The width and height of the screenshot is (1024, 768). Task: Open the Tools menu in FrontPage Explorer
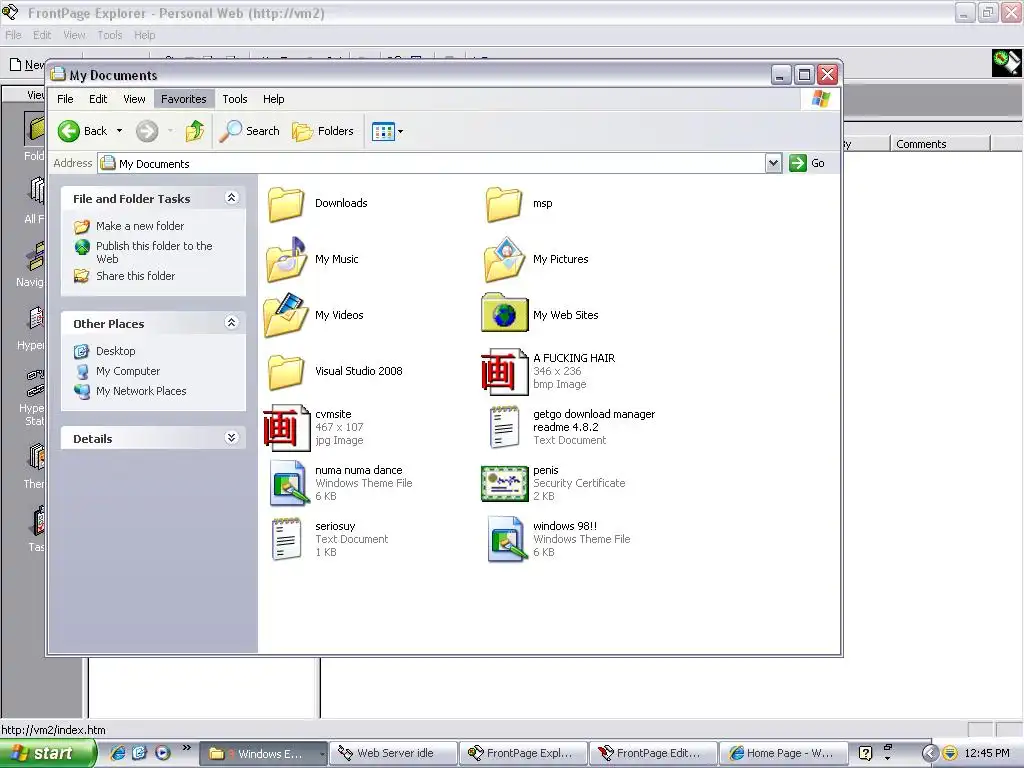pyautogui.click(x=110, y=35)
